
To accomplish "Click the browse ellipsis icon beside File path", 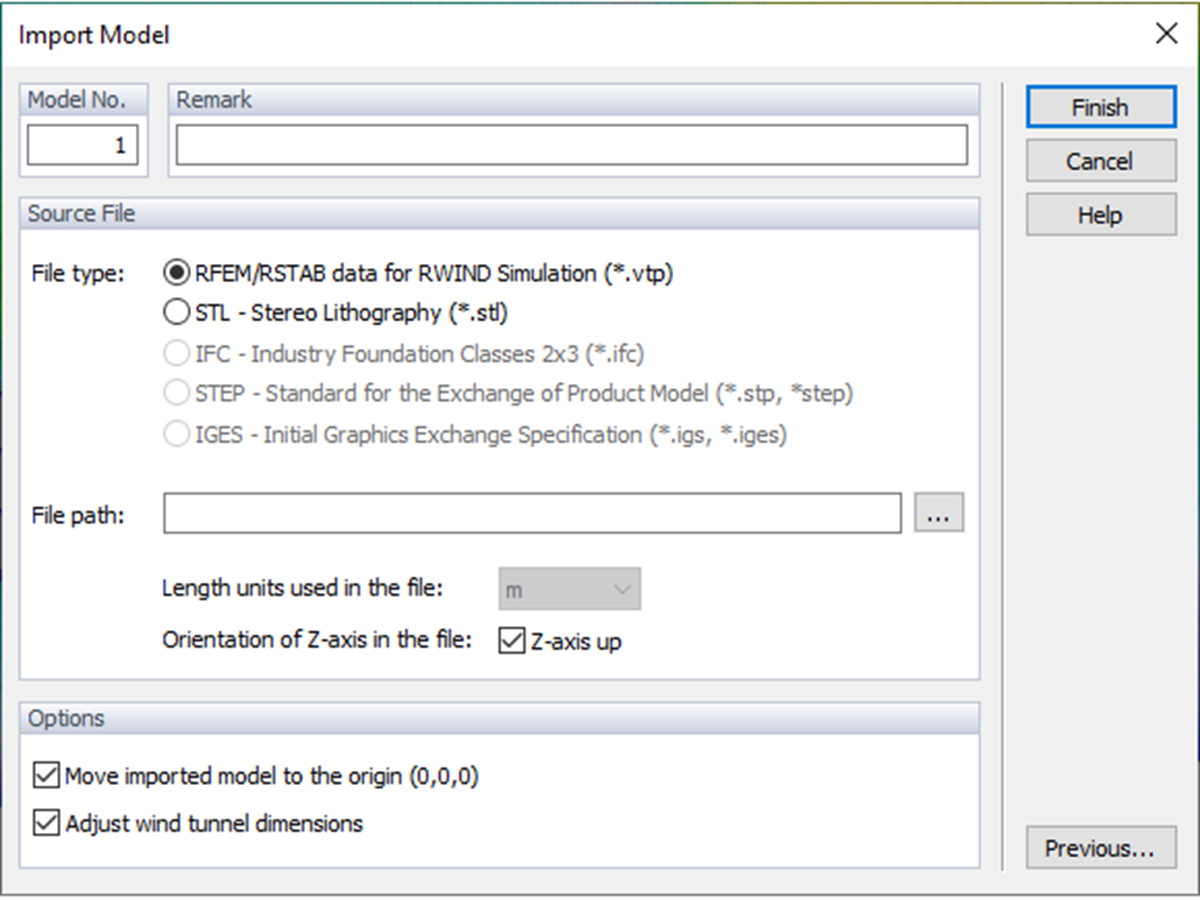I will [939, 512].
